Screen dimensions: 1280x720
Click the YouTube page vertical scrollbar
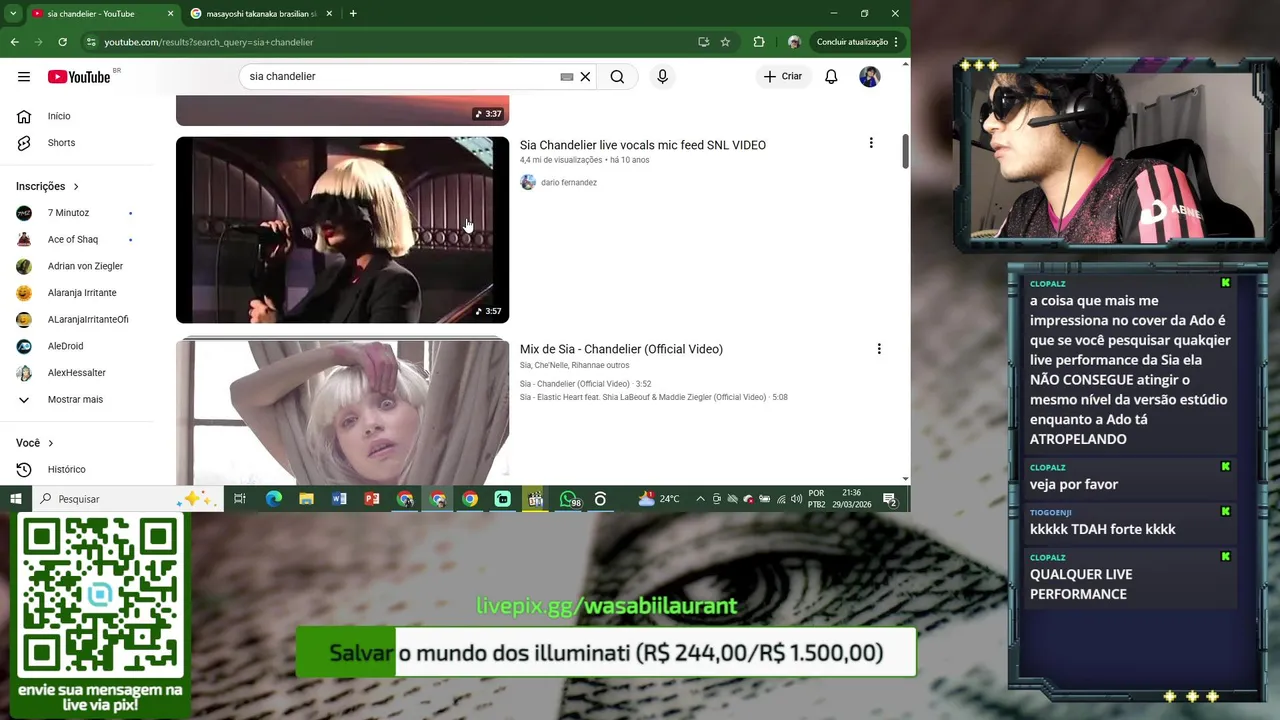coord(906,152)
